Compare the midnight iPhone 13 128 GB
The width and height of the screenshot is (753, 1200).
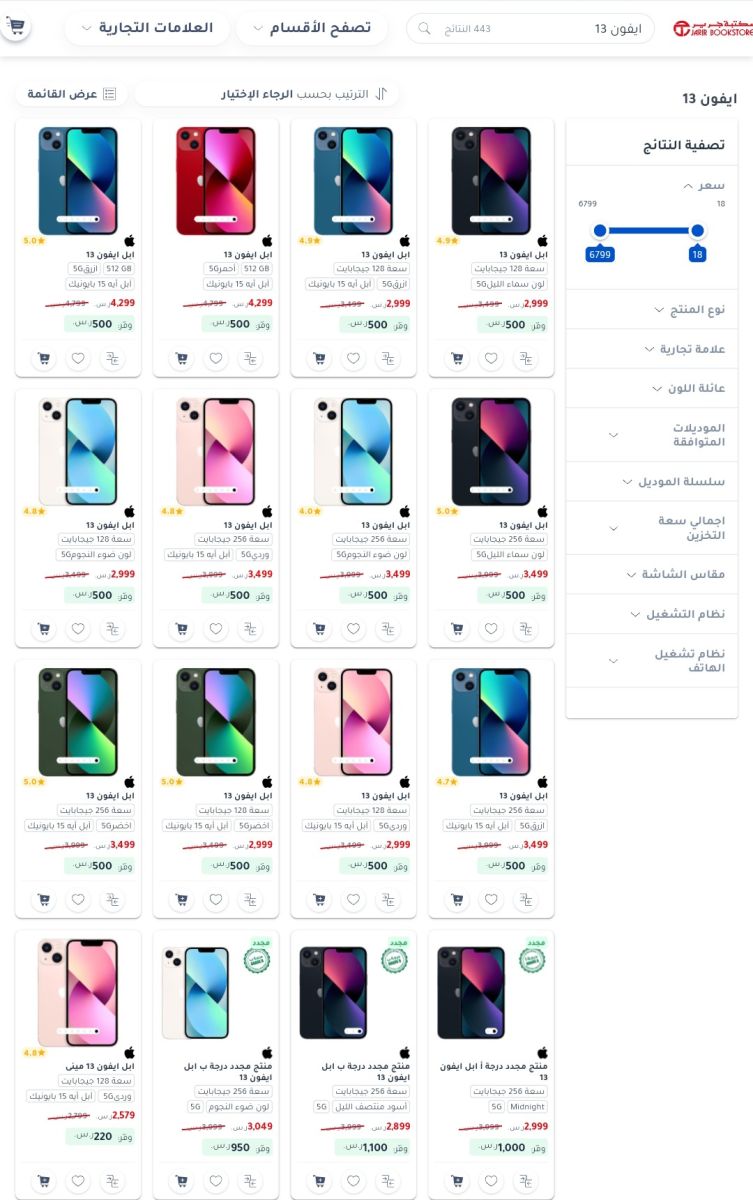525,358
